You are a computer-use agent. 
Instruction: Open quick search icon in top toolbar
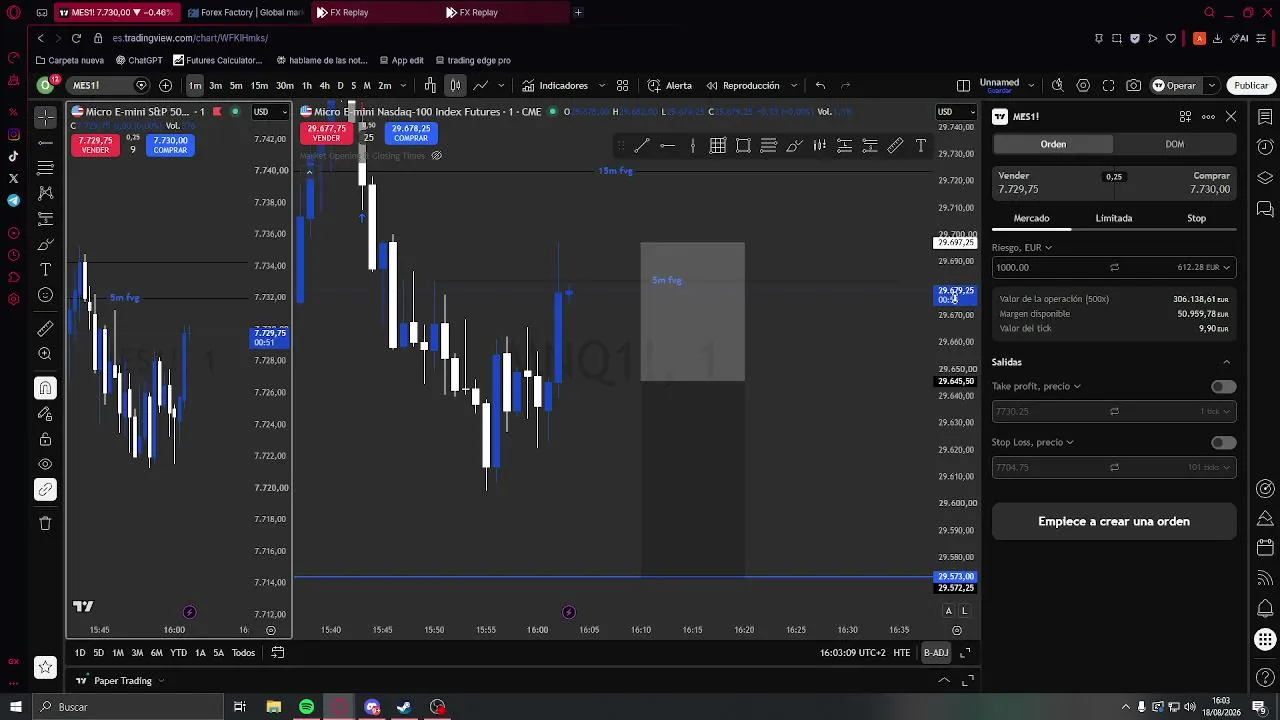point(1057,86)
